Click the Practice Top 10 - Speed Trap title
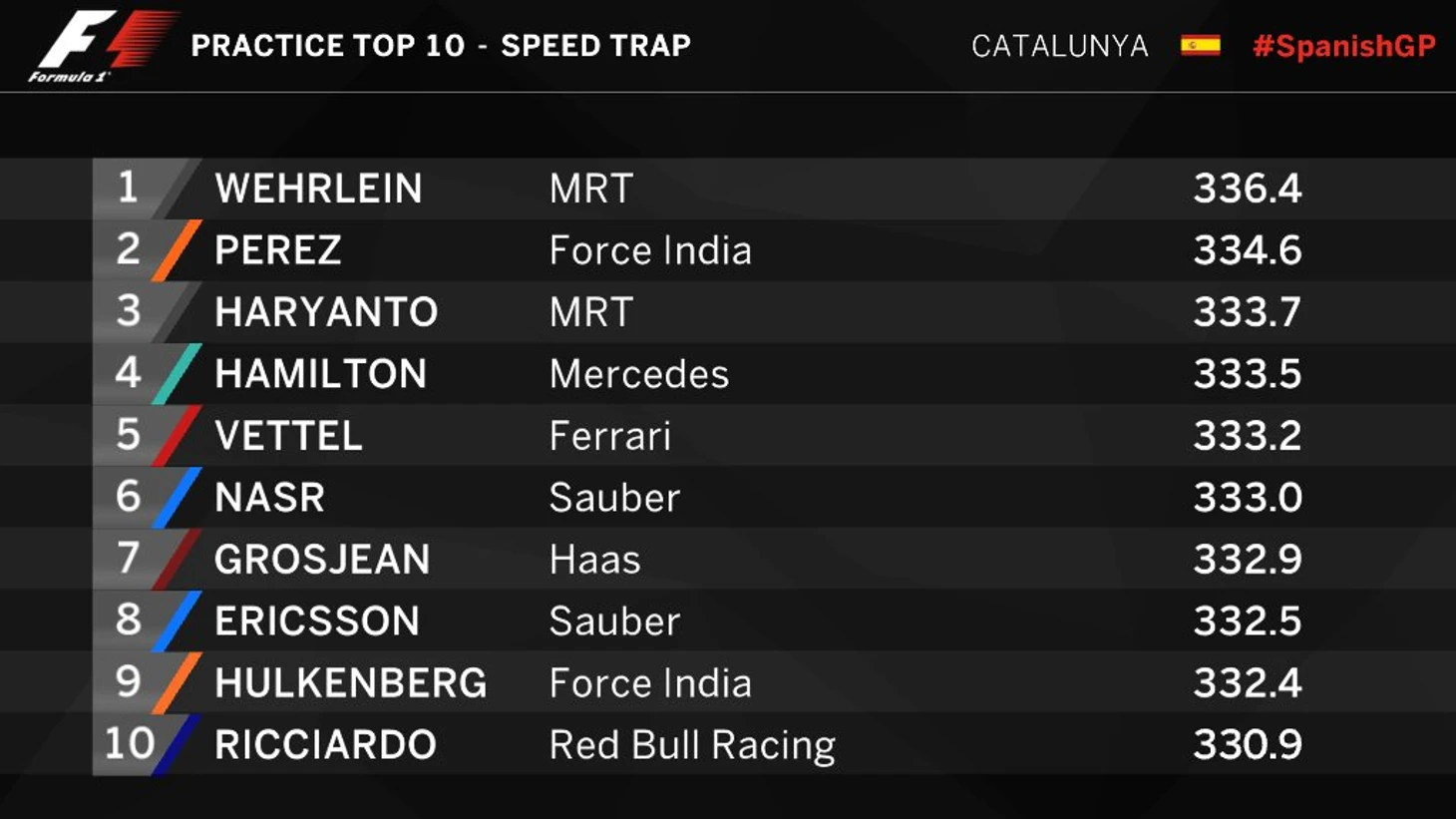Screen dimensions: 1456x819 [x=441, y=46]
